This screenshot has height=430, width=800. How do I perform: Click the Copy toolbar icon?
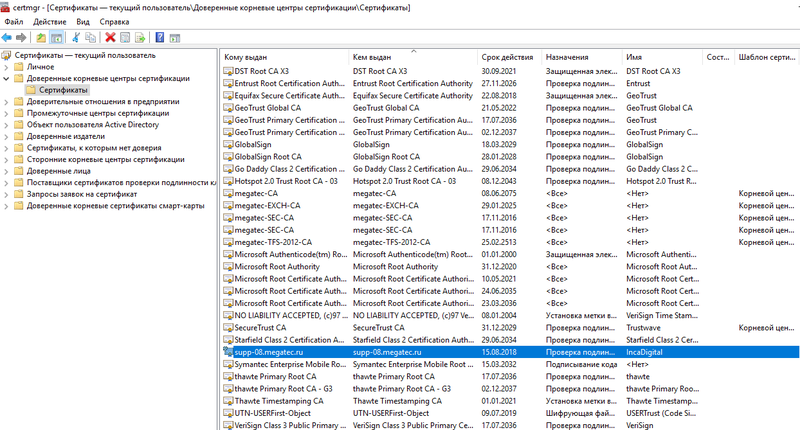91,37
